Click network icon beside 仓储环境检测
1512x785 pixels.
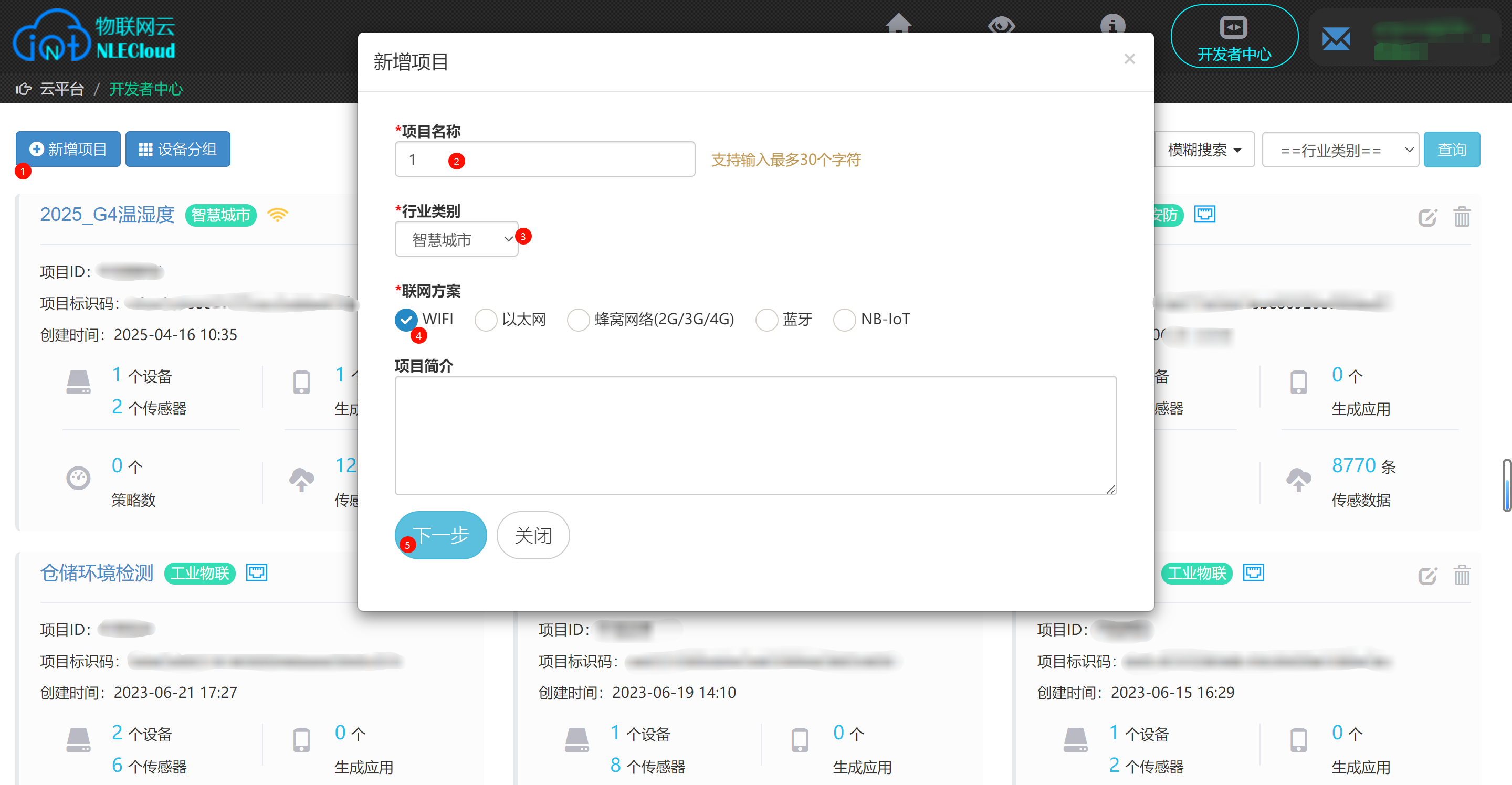coord(257,572)
